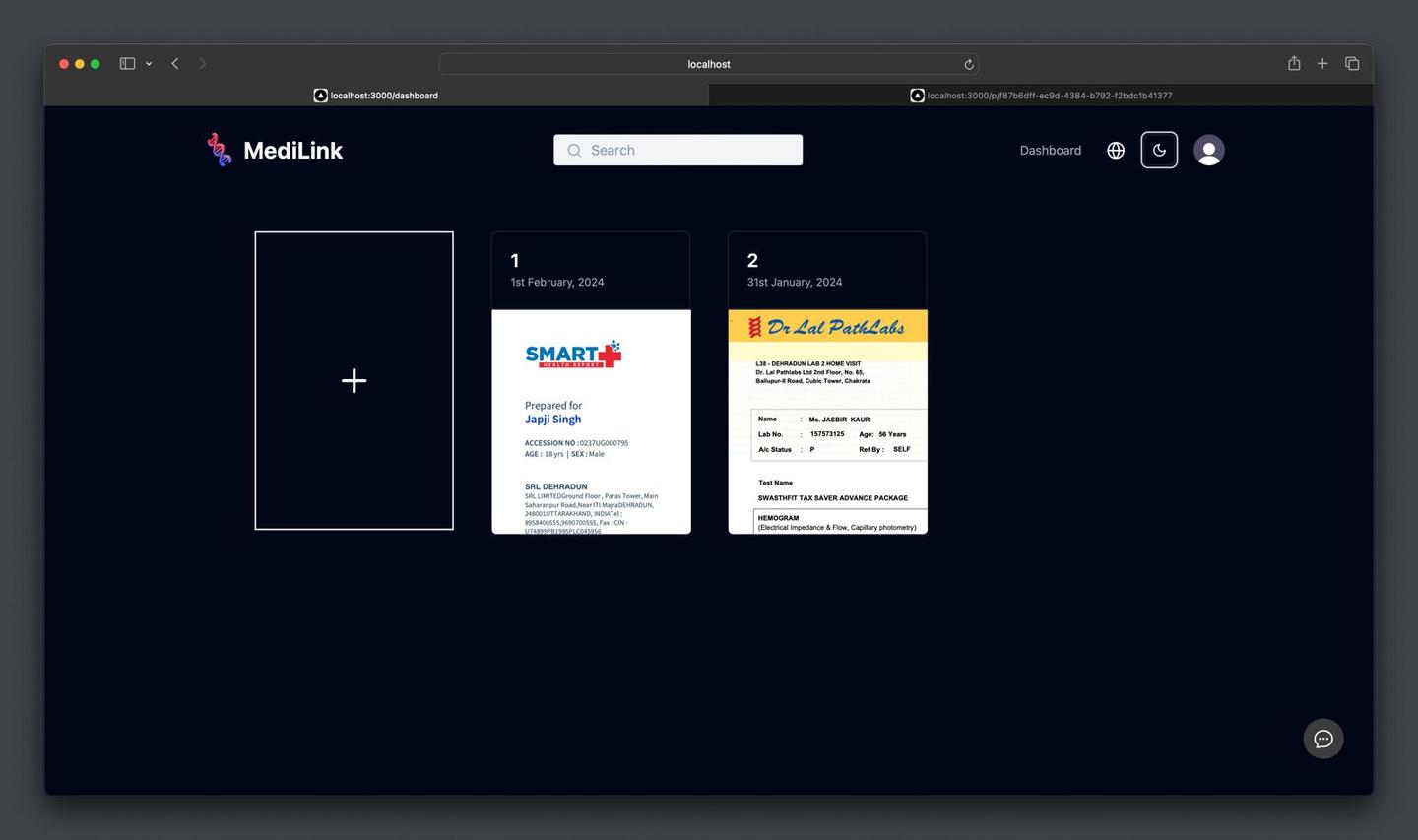This screenshot has height=840, width=1418.
Task: Go back with Safari back arrow
Action: tap(175, 63)
